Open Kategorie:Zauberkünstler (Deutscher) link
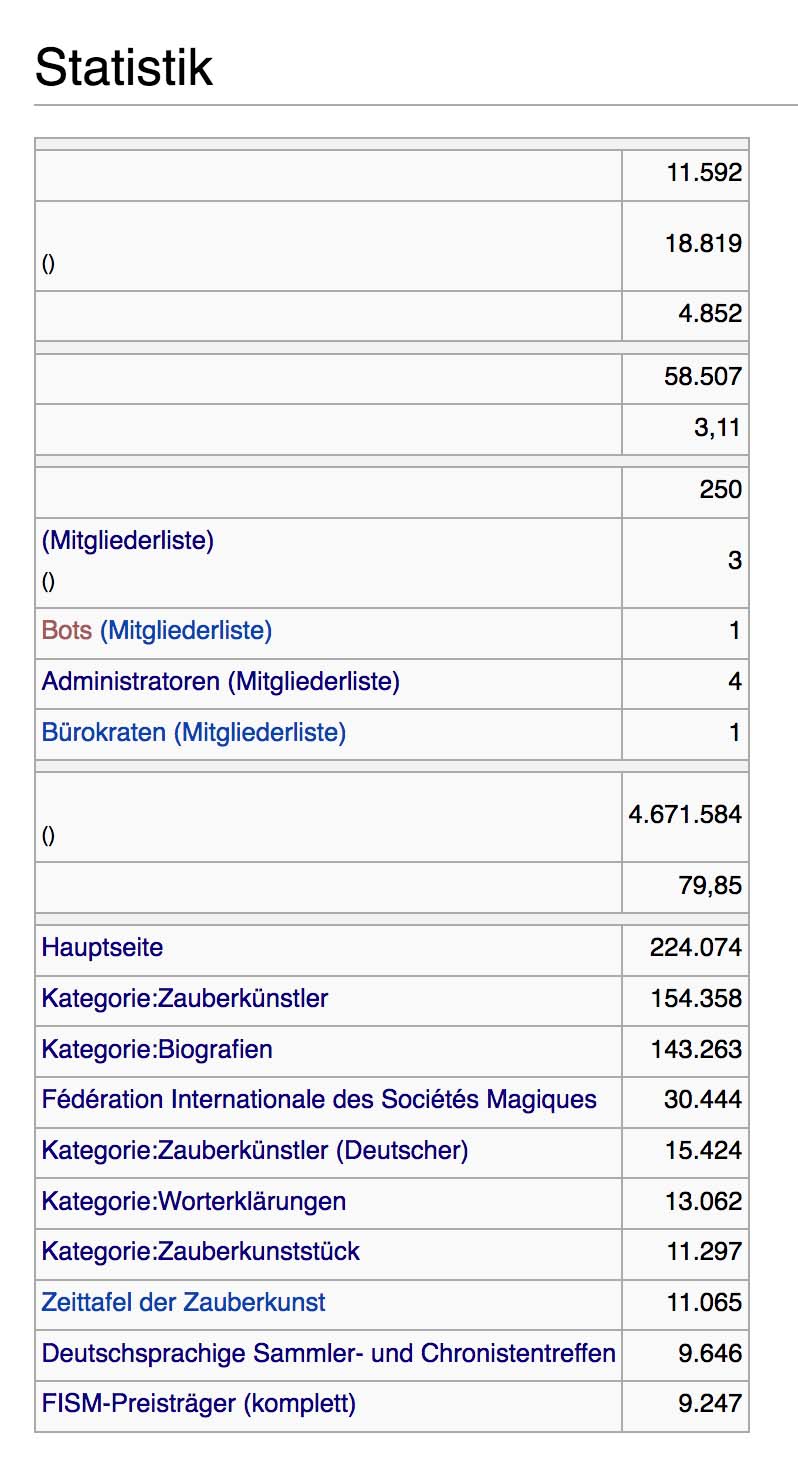 click(x=255, y=1151)
